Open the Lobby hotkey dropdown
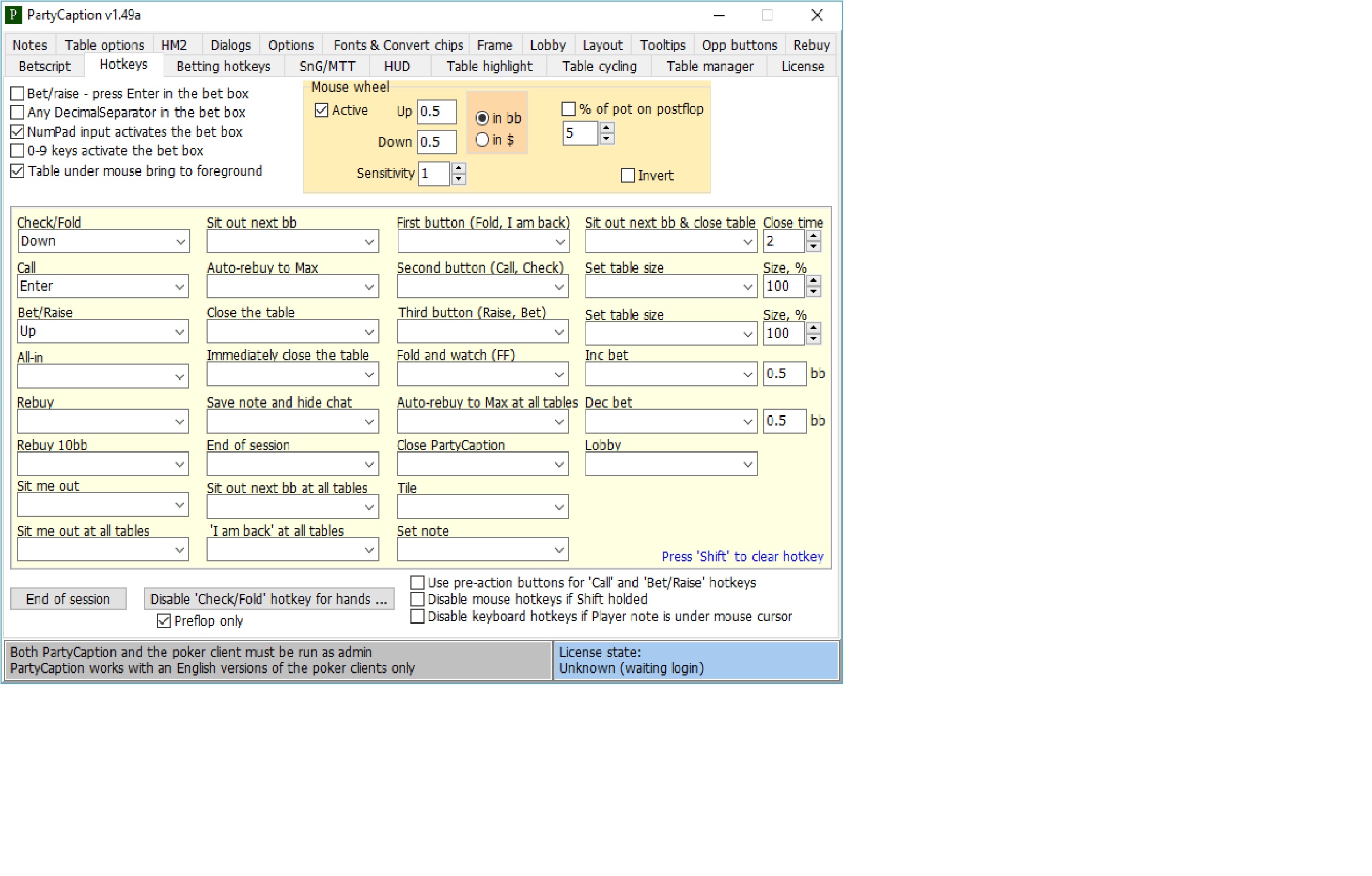This screenshot has width=1372, height=876. coord(671,464)
